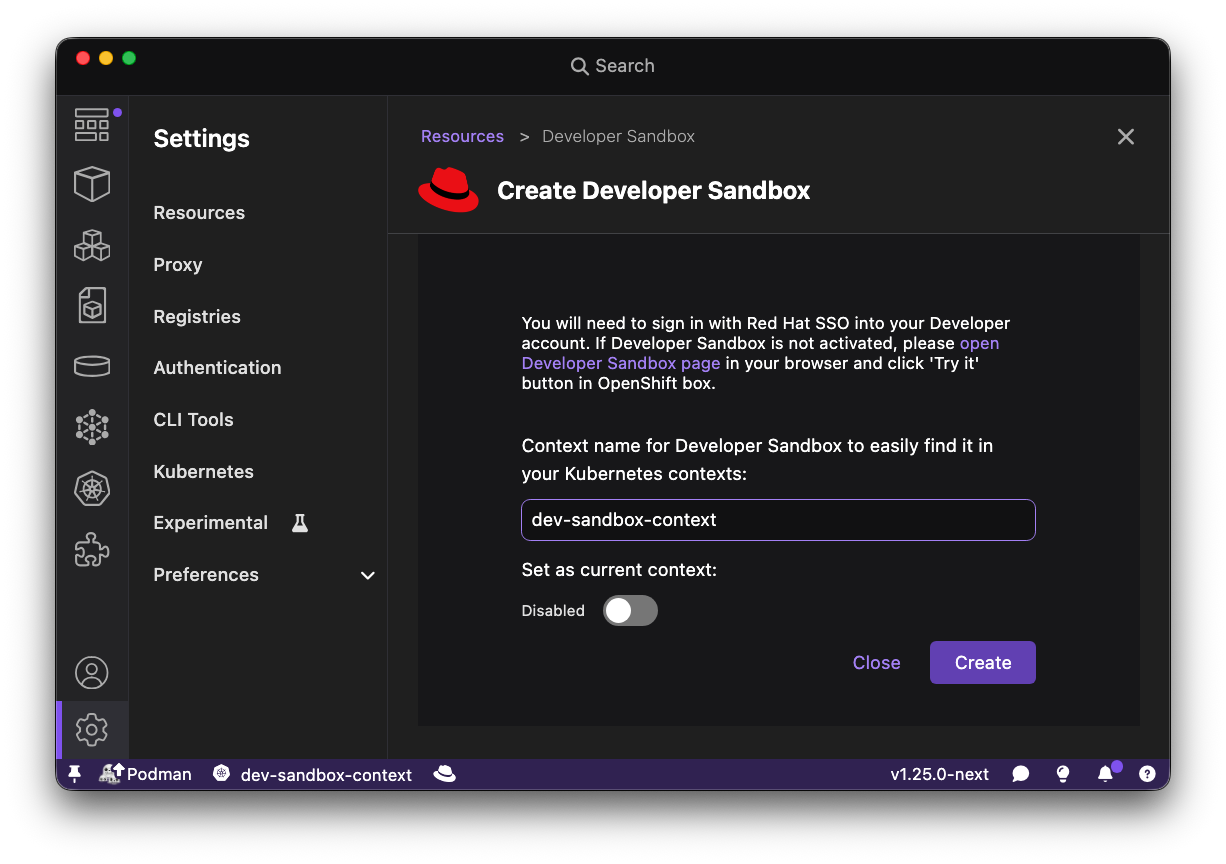Open Proxy settings section
Screen dimensions: 1226x864
[178, 265]
